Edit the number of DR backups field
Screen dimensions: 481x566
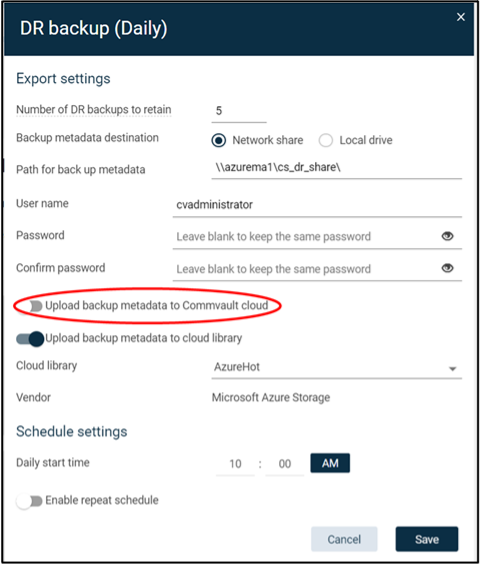coord(239,111)
